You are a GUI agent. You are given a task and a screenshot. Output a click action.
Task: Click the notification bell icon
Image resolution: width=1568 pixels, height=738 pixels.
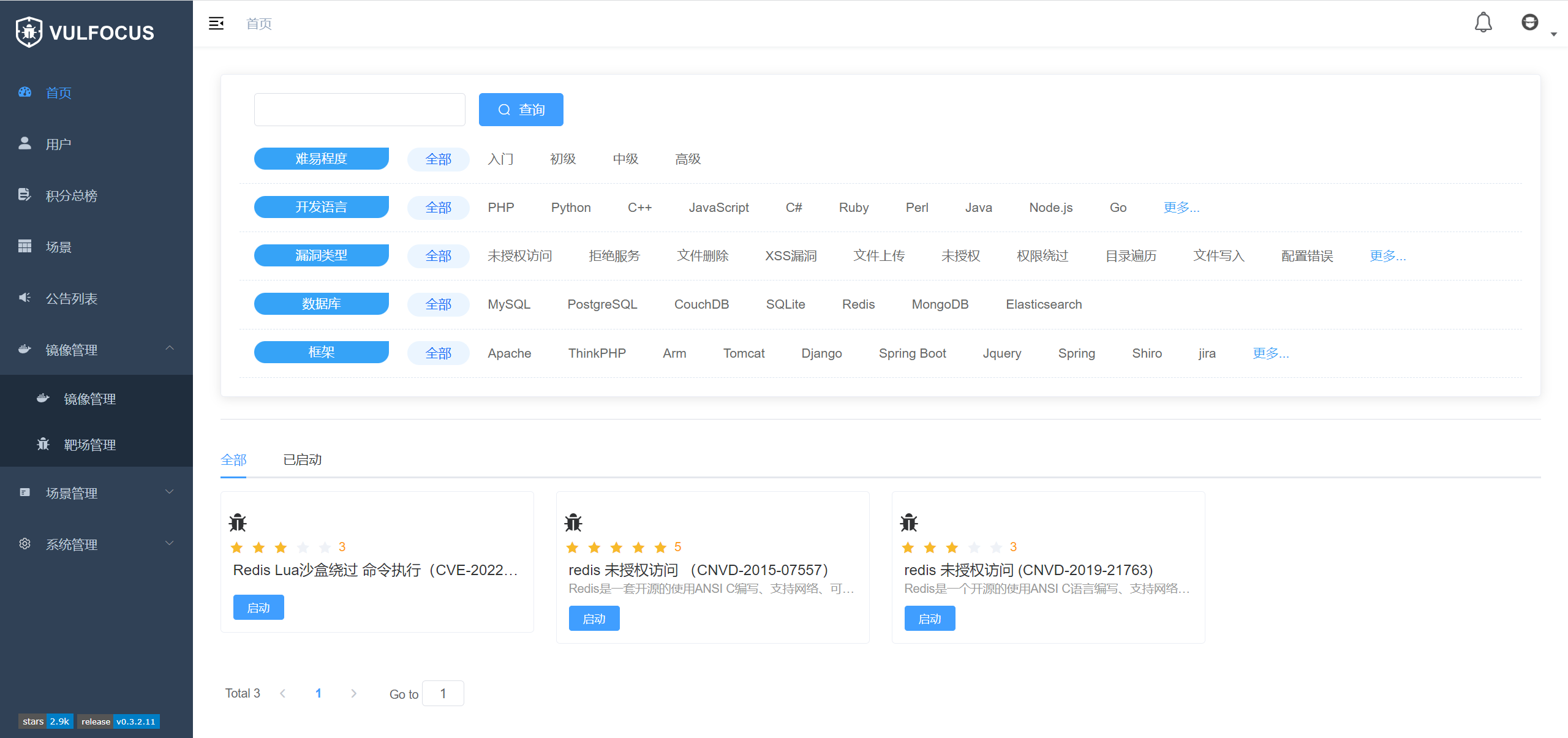(x=1483, y=23)
